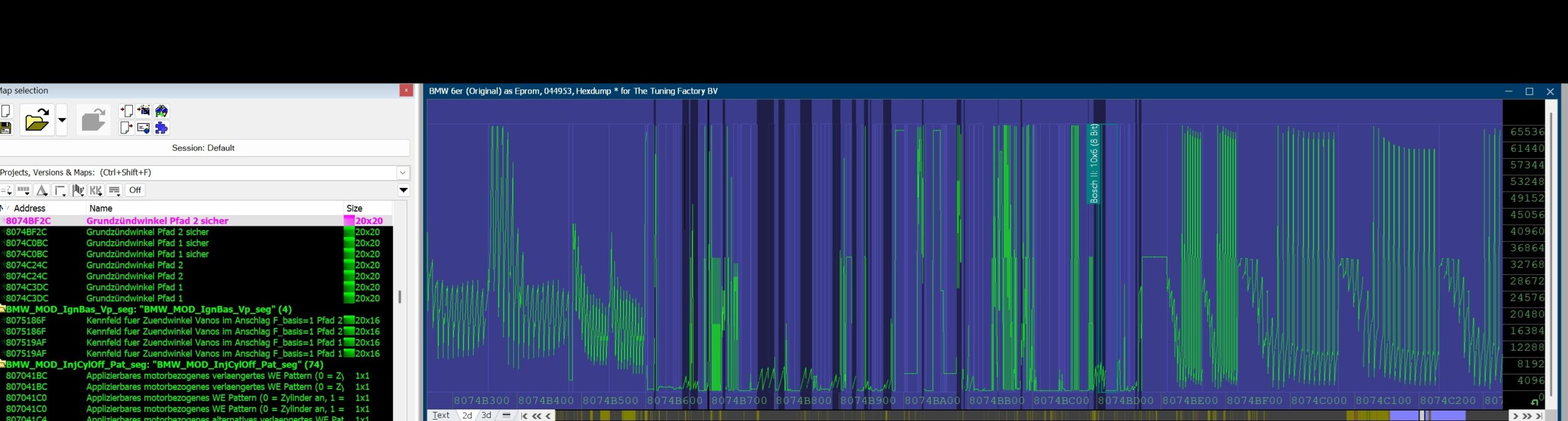Click the KK filter icon
This screenshot has width=1568, height=421.
[96, 190]
